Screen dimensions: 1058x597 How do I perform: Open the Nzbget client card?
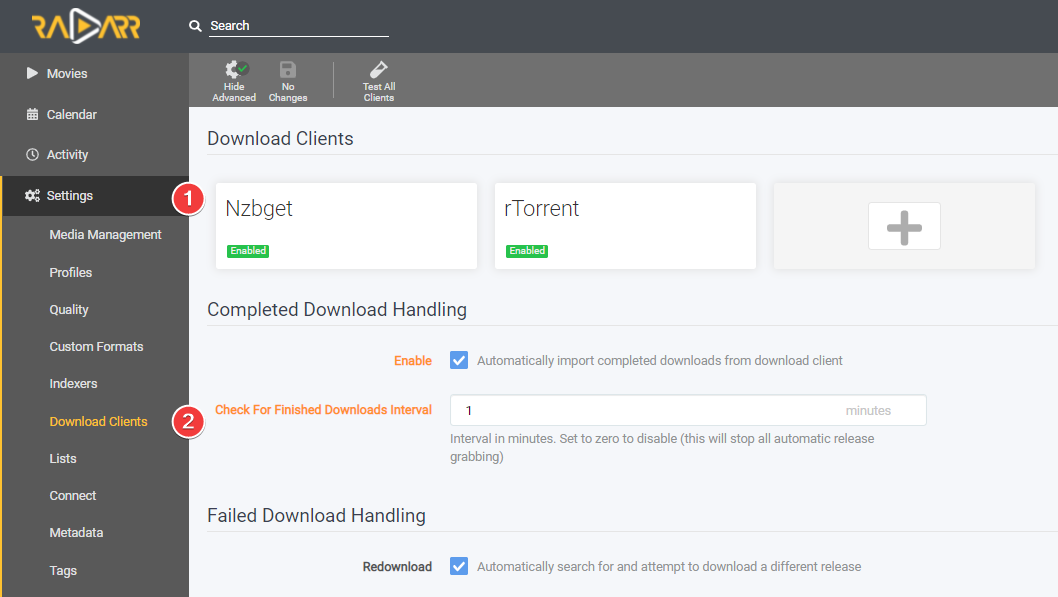click(346, 226)
